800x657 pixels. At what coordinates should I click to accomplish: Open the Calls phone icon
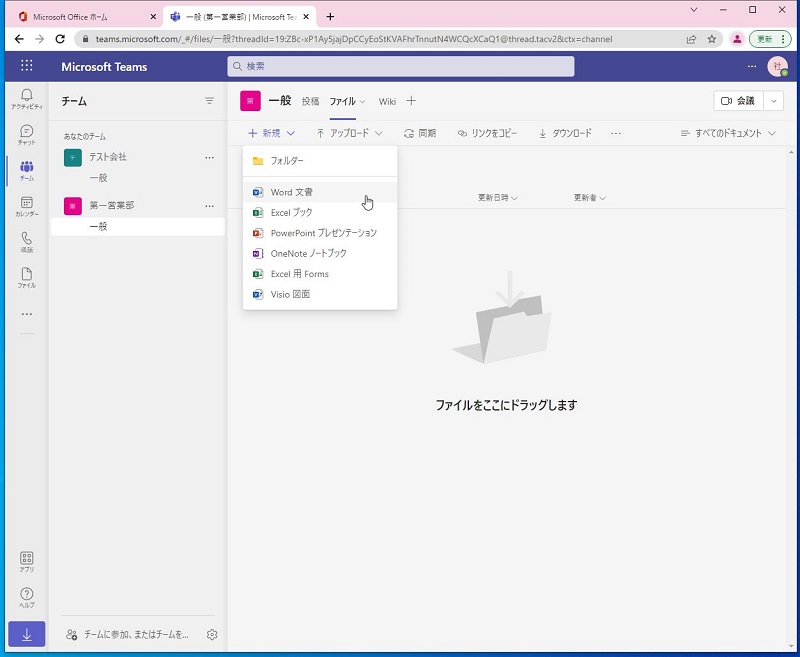coord(27,242)
